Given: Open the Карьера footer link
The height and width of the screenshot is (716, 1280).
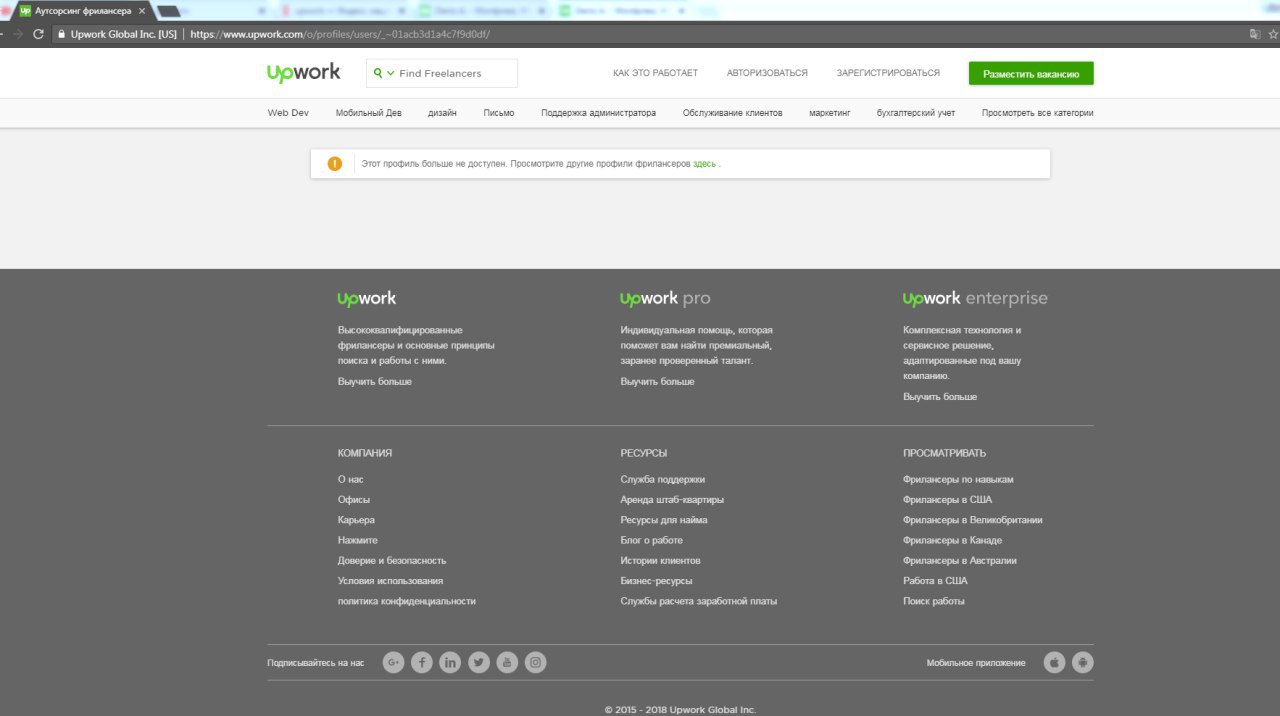Looking at the screenshot, I should point(356,520).
